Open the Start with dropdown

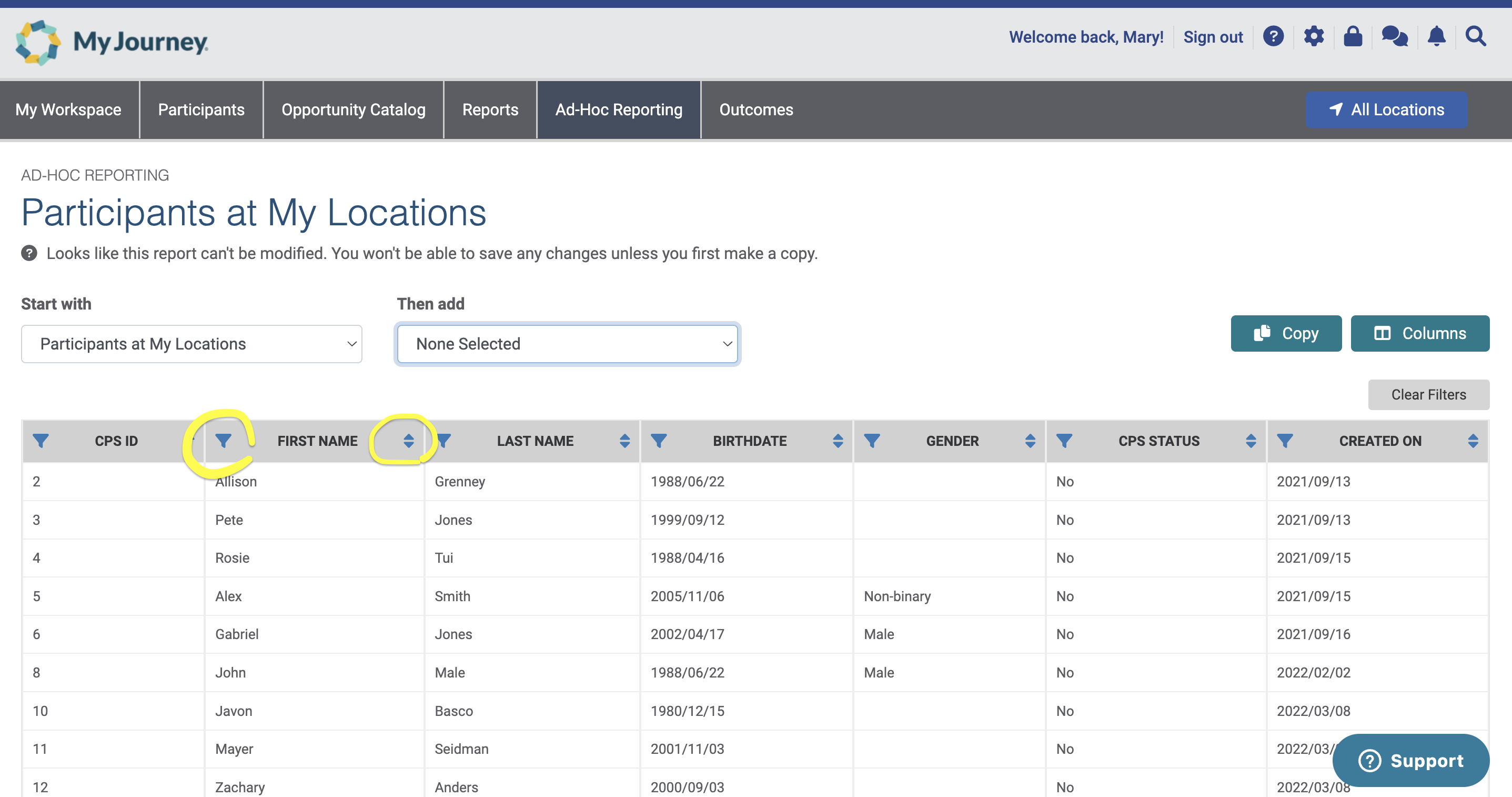coord(191,344)
